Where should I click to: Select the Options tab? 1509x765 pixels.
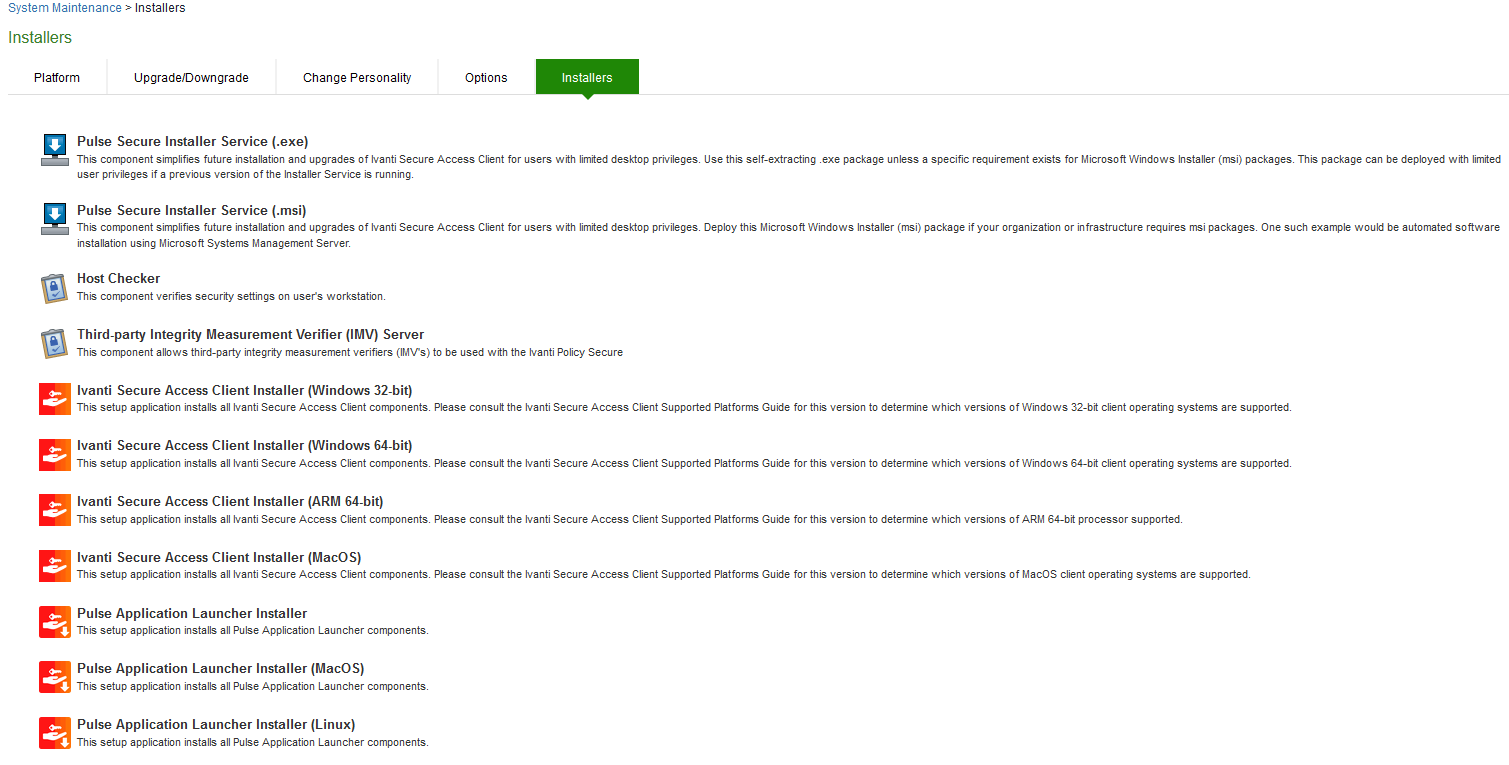(x=486, y=77)
